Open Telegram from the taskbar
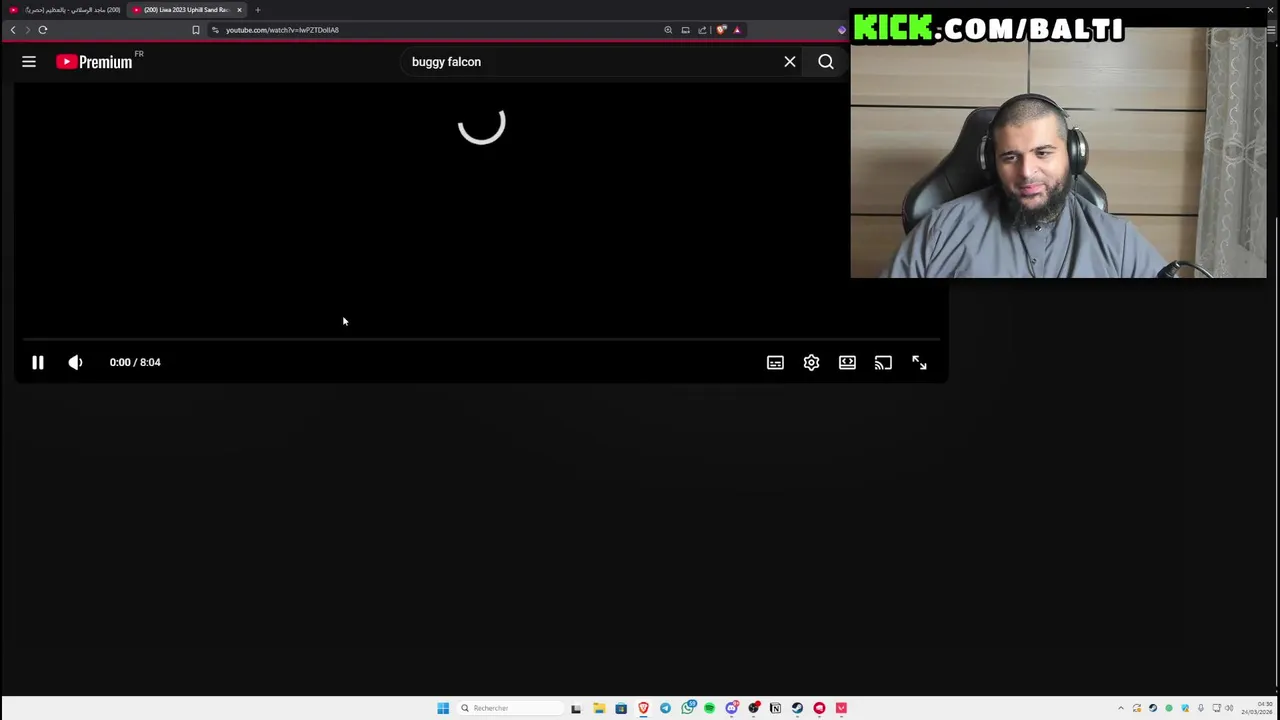Screen dimensions: 1280x720 pyautogui.click(x=665, y=708)
